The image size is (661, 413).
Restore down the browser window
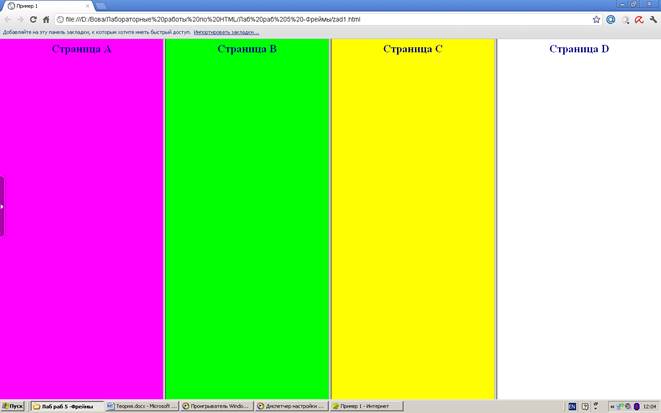pyautogui.click(x=634, y=4)
